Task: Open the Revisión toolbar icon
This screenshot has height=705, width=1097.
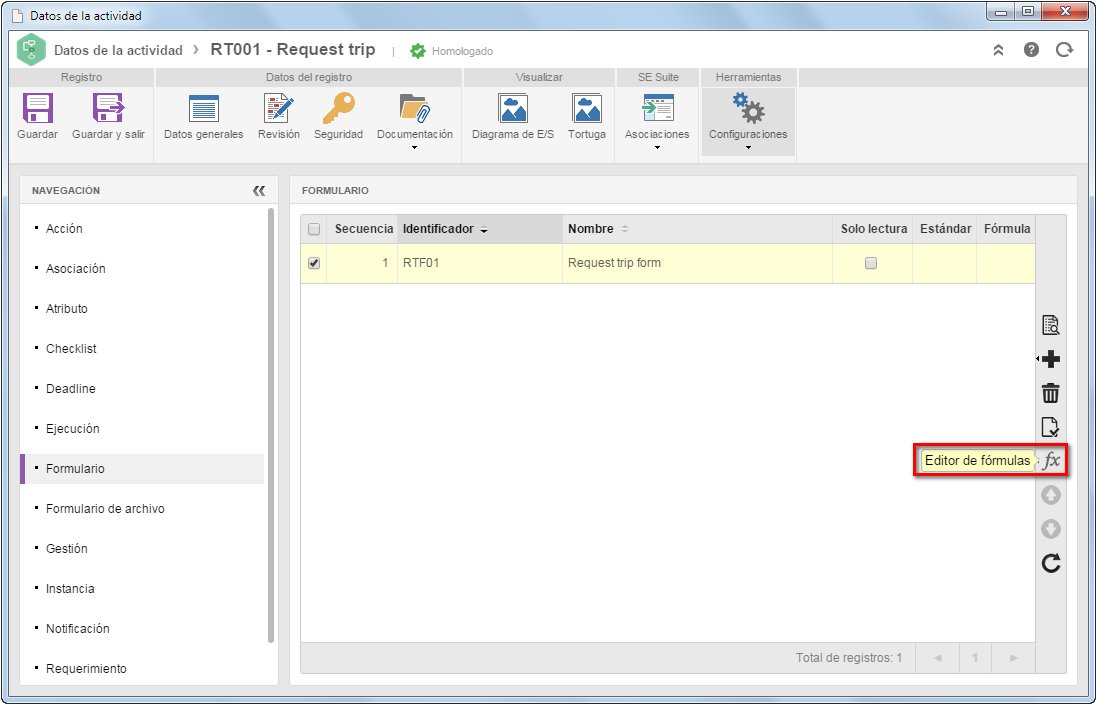Action: click(x=278, y=108)
